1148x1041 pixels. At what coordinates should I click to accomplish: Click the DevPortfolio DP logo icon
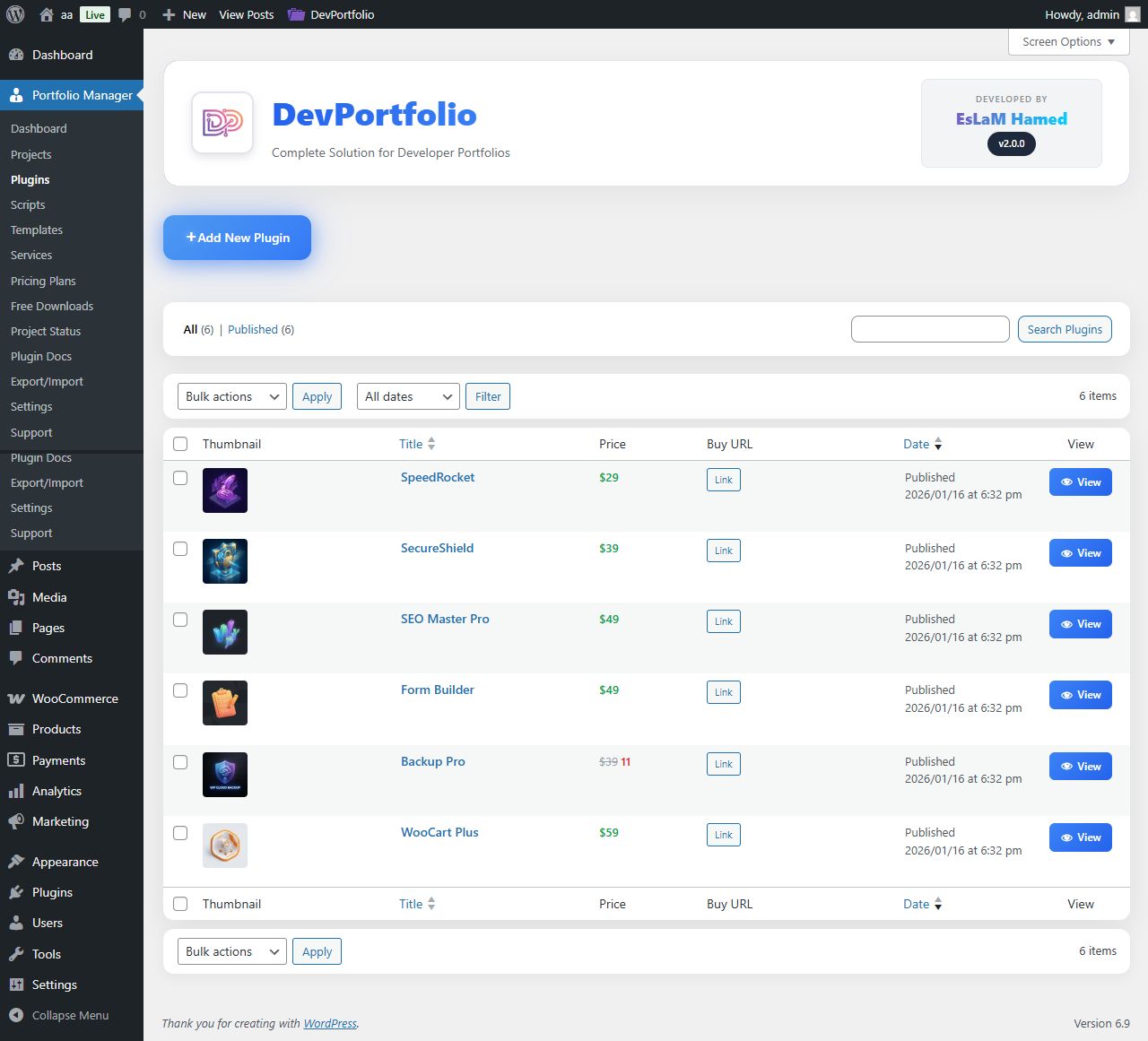click(222, 123)
